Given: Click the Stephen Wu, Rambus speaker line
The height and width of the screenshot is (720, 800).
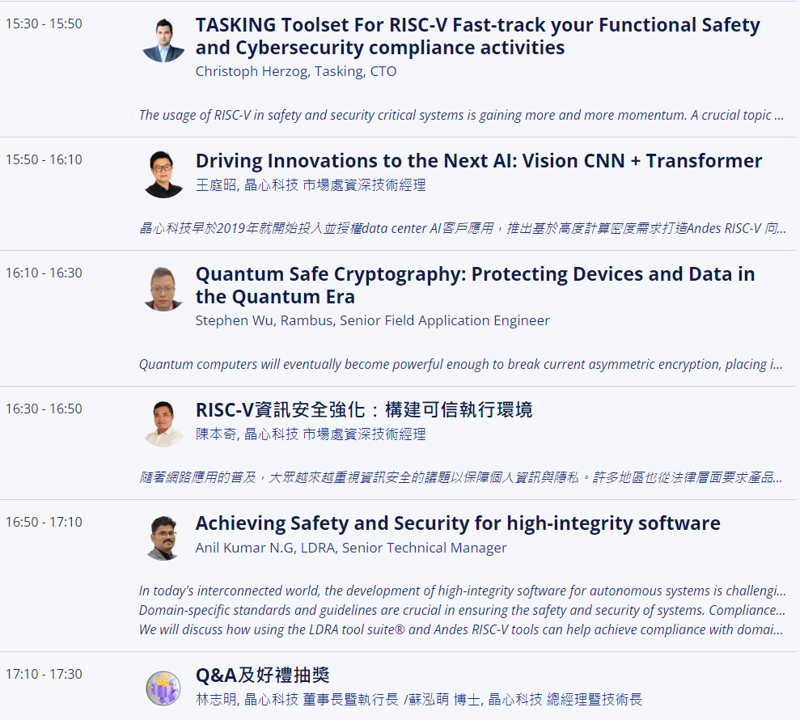Looking at the screenshot, I should [x=372, y=320].
